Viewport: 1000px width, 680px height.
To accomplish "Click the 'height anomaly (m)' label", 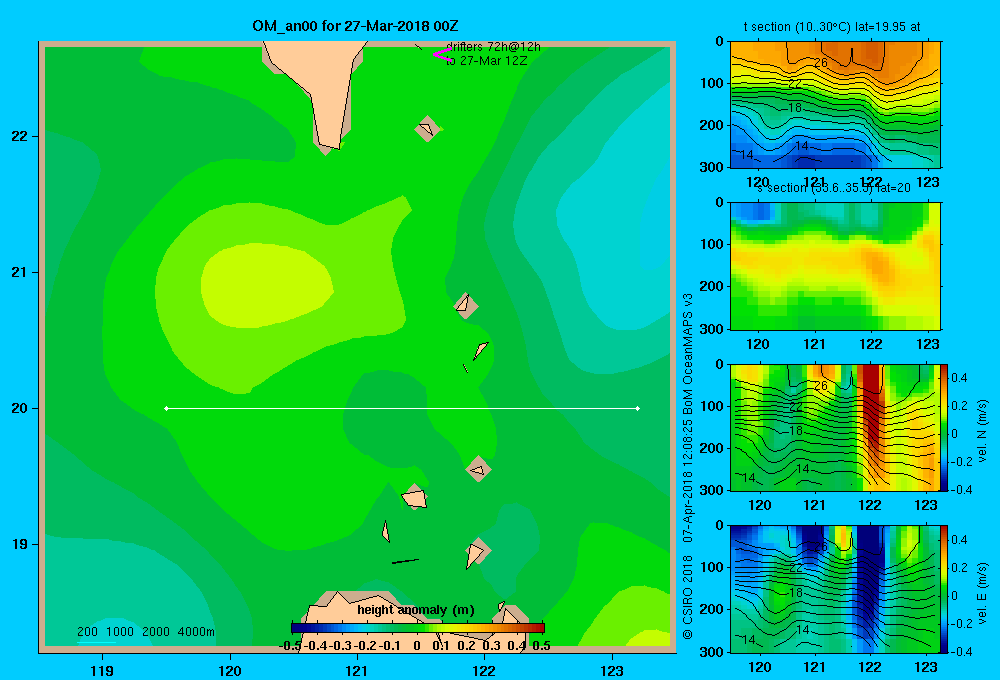I will [416, 610].
